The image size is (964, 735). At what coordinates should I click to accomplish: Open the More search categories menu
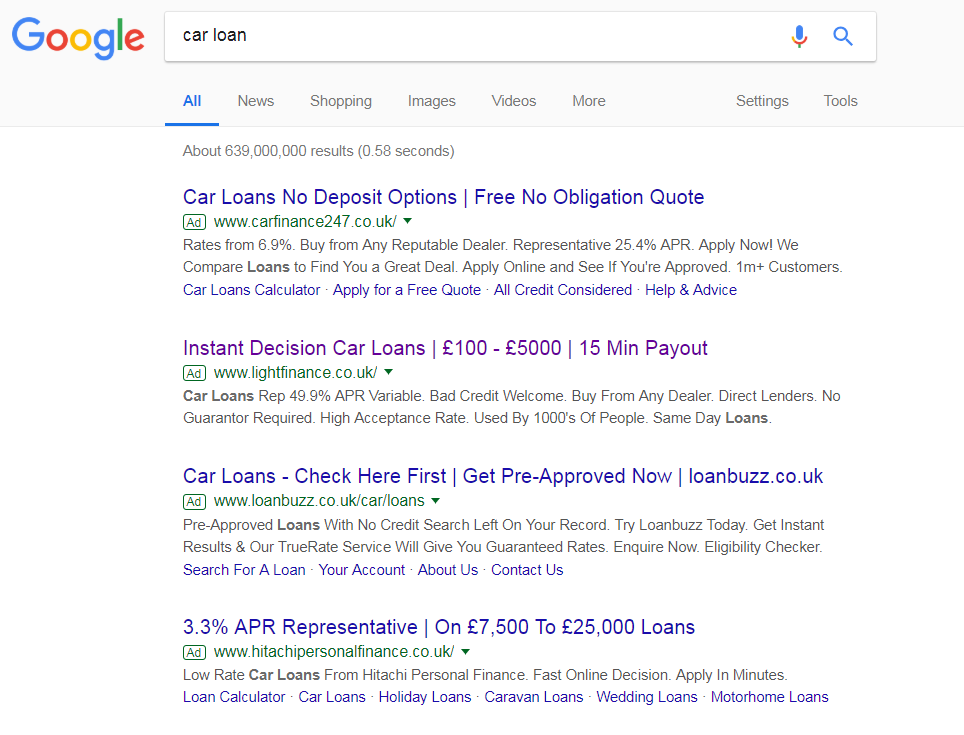pos(589,101)
